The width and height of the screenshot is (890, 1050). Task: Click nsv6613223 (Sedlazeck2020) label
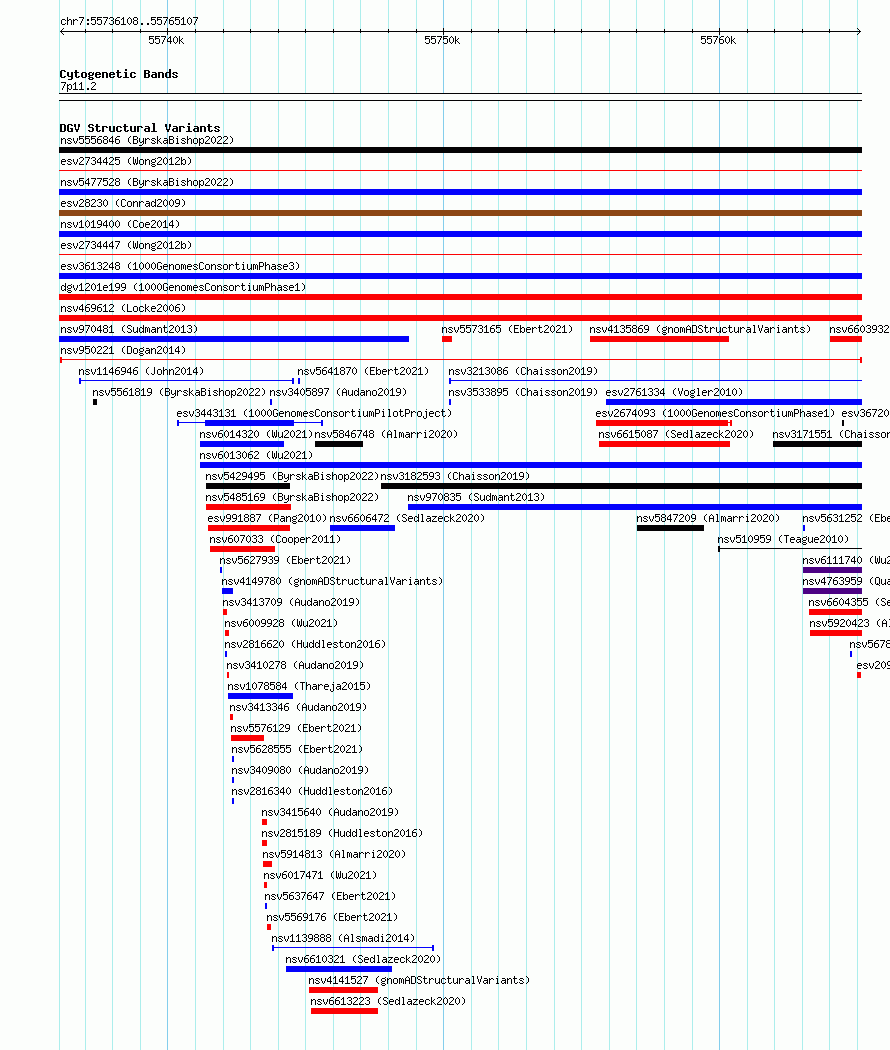click(388, 1001)
